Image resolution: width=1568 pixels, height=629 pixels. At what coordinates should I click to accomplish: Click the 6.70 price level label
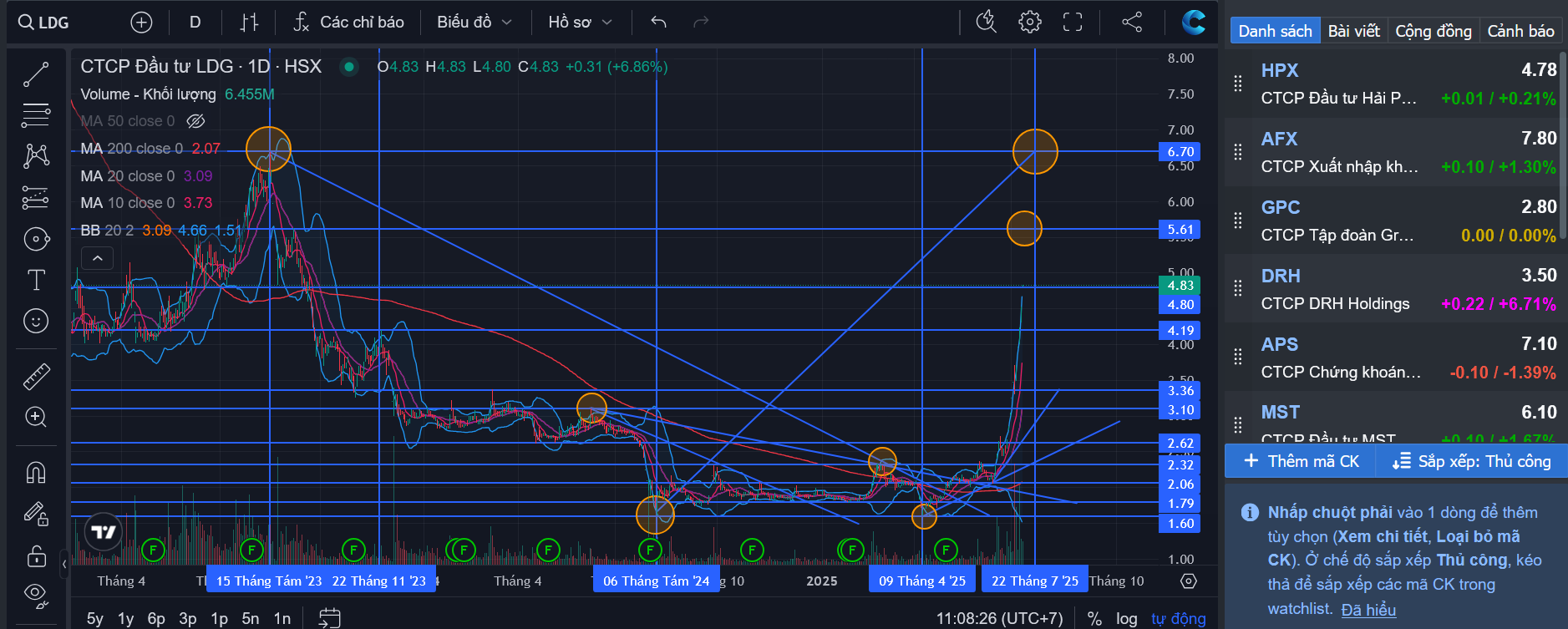coord(1180,151)
